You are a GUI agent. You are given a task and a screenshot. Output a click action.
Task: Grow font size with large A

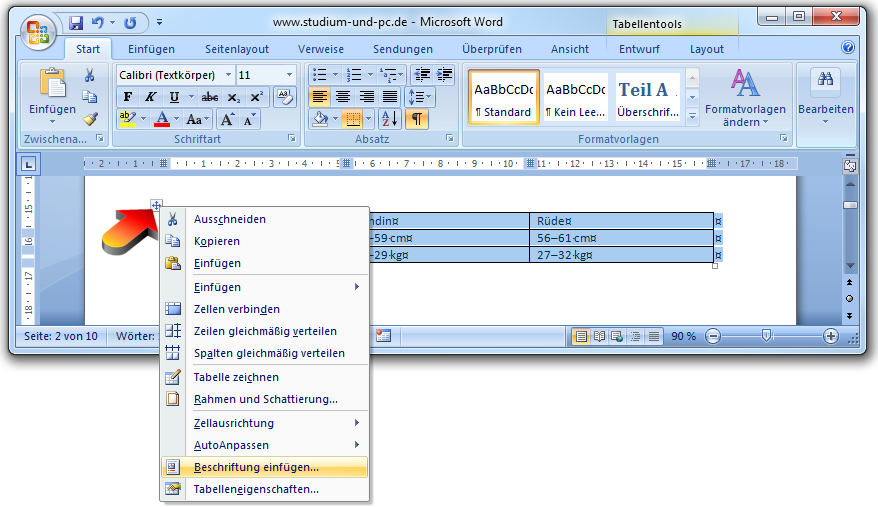227,119
